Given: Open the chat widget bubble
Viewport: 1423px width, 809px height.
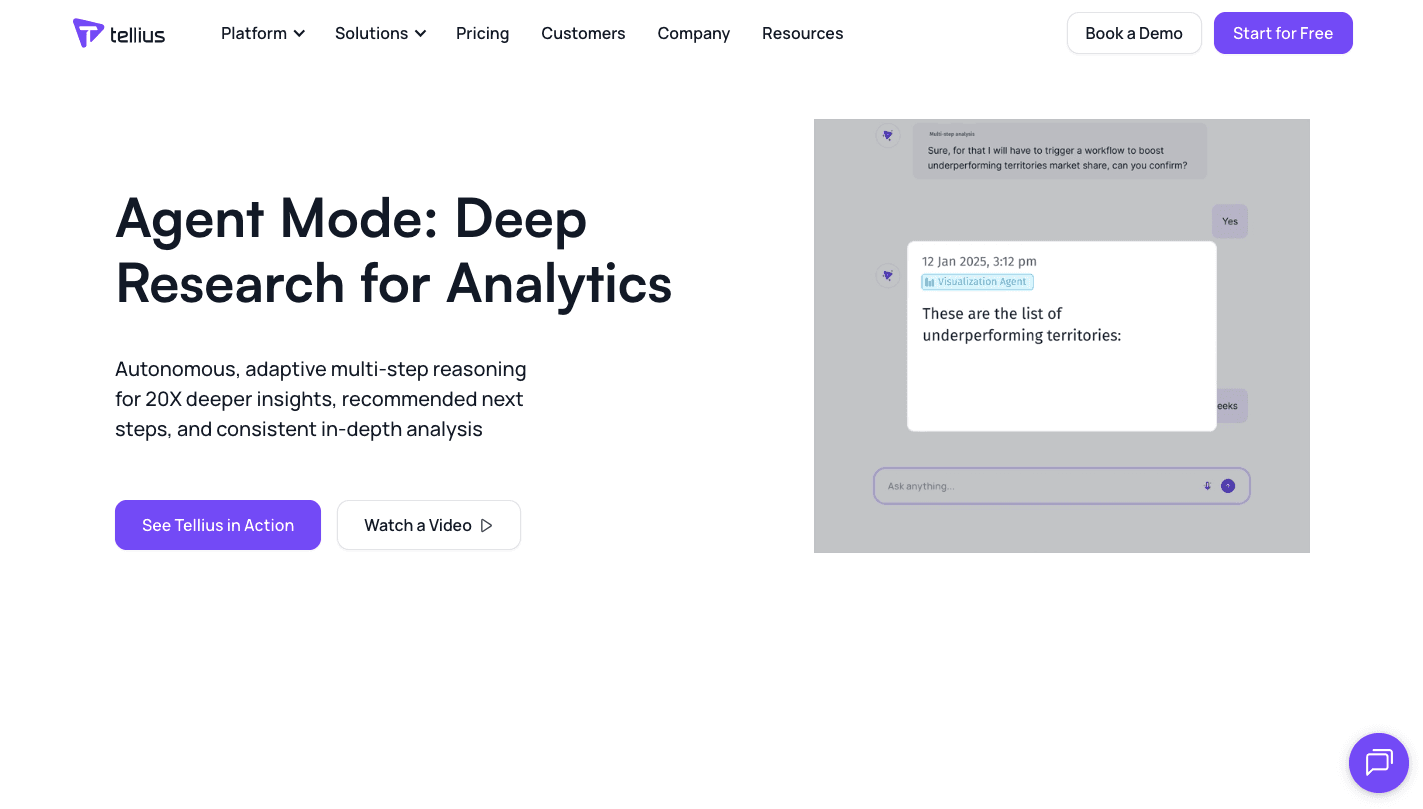Looking at the screenshot, I should tap(1378, 763).
